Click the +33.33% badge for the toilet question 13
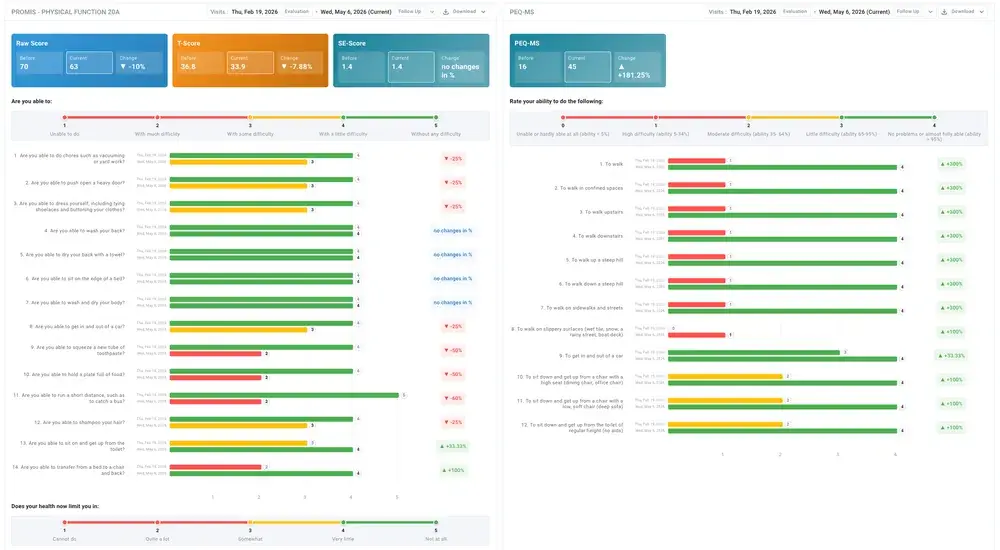The image size is (1000, 550). pos(453,446)
